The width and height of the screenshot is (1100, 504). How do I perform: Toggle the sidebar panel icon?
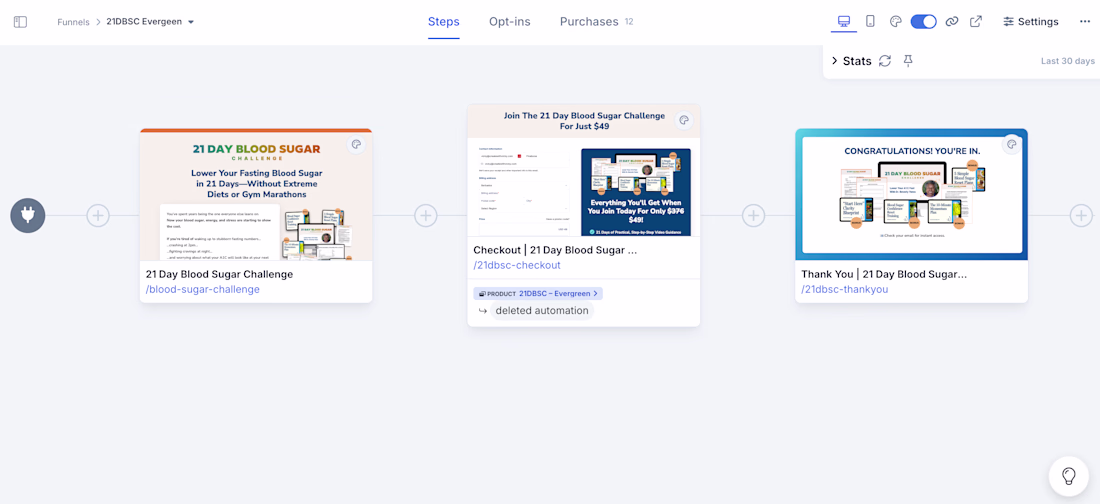pos(20,22)
